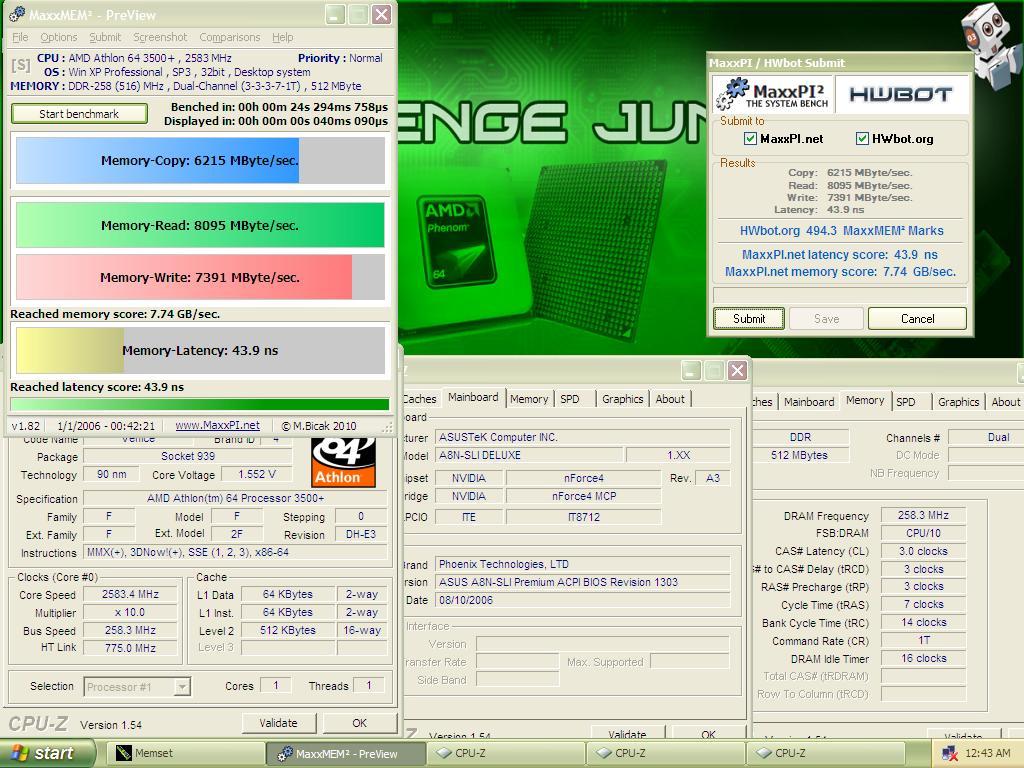
Task: Click the Memory-Latency result bar
Action: tap(200, 351)
